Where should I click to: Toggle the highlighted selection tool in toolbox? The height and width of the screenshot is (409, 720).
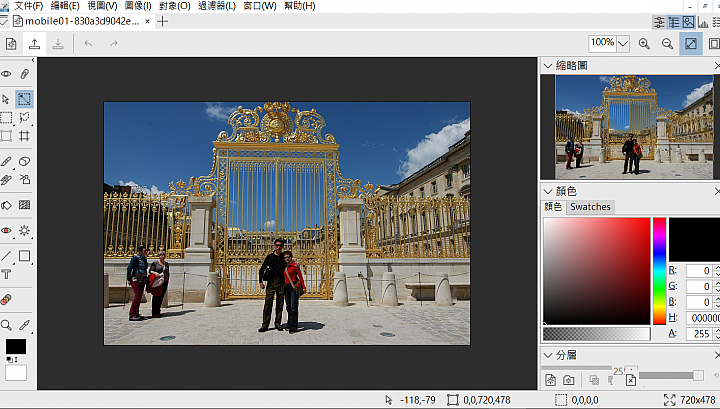24,99
